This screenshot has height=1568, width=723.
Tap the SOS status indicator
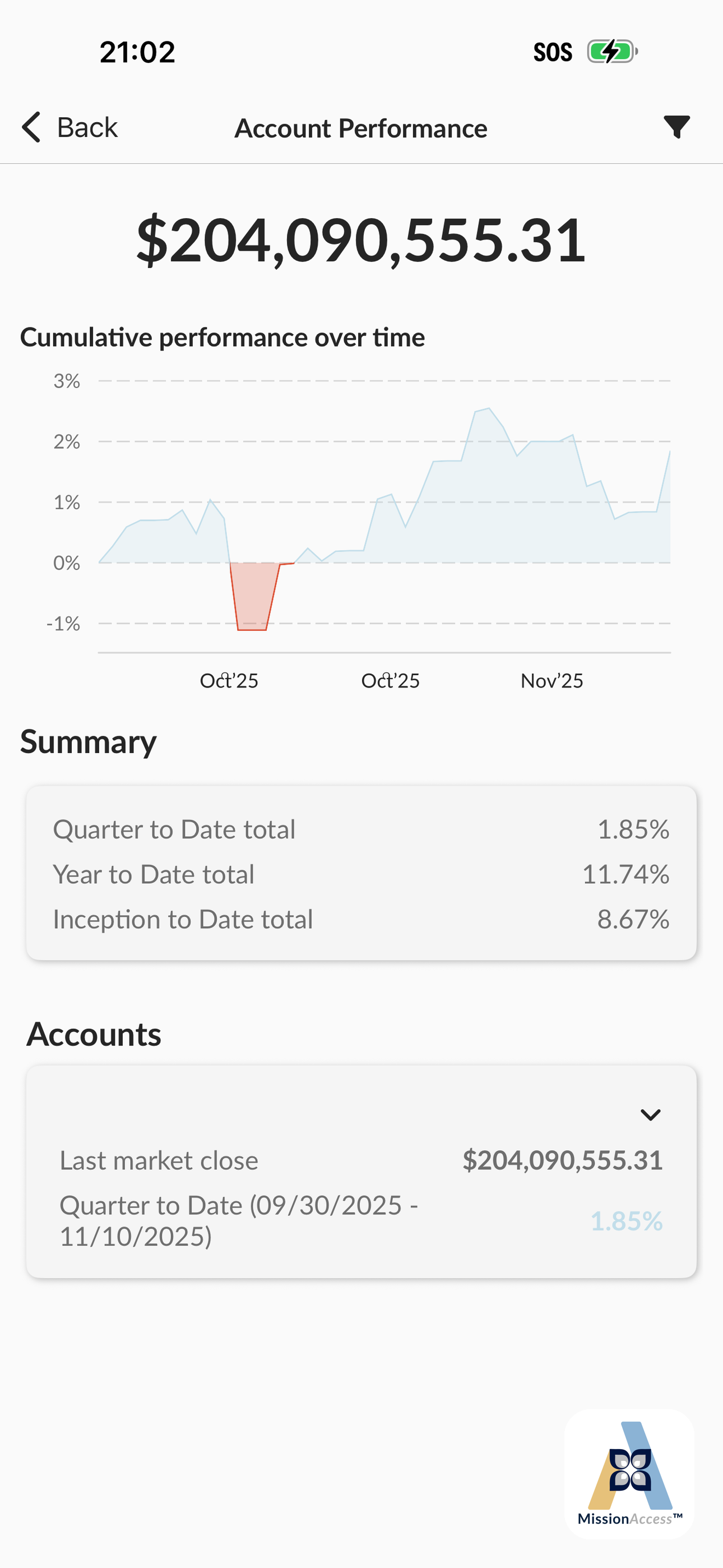pyautogui.click(x=553, y=52)
